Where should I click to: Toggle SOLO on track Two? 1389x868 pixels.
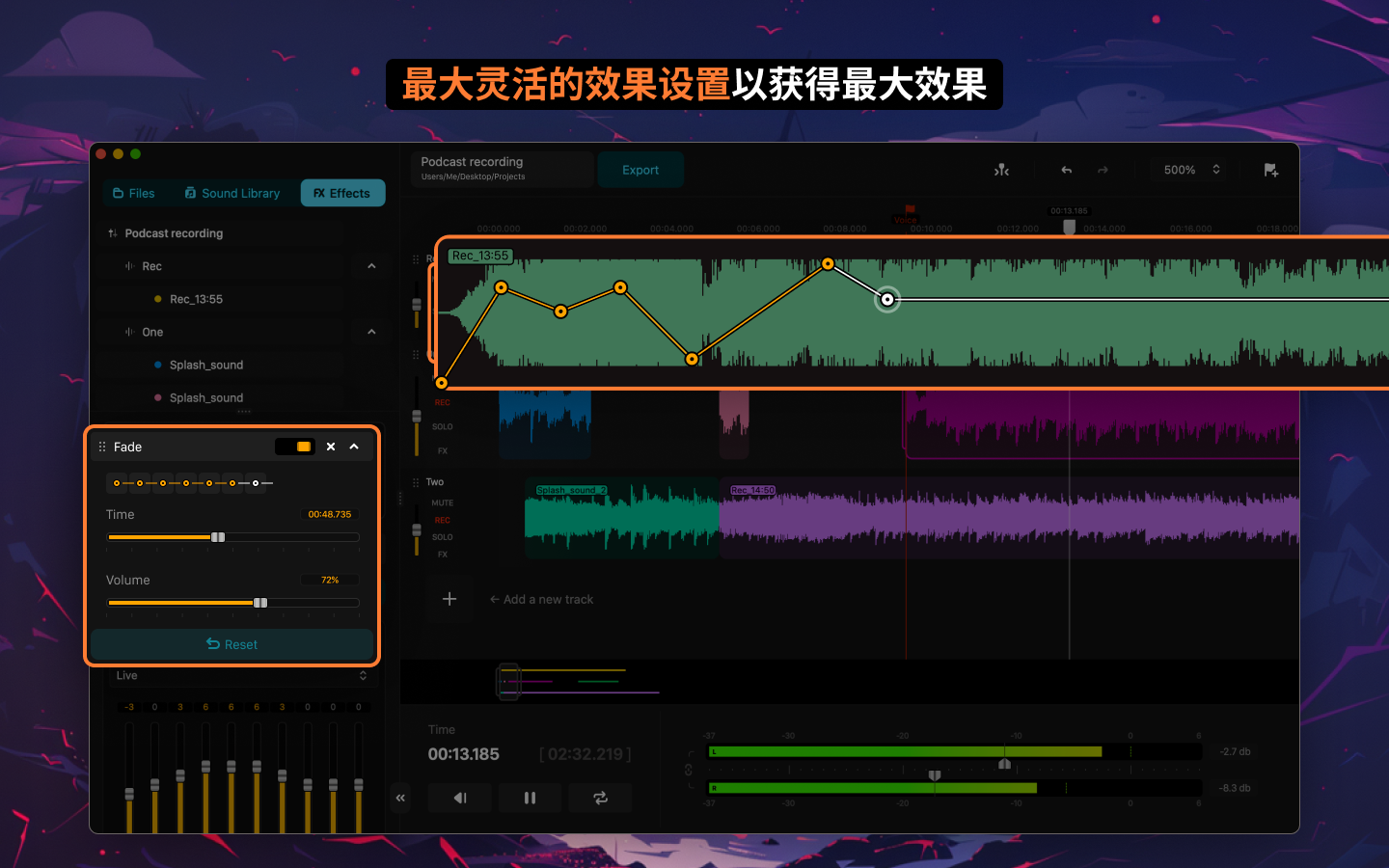[443, 537]
